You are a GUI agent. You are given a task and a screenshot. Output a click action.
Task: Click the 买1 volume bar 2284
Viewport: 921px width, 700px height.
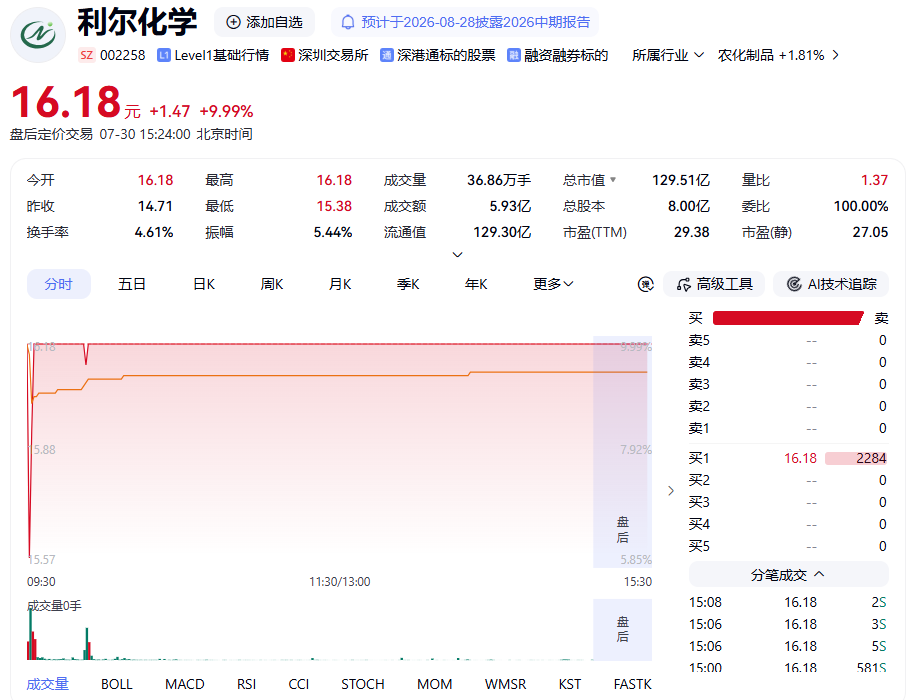click(x=856, y=458)
